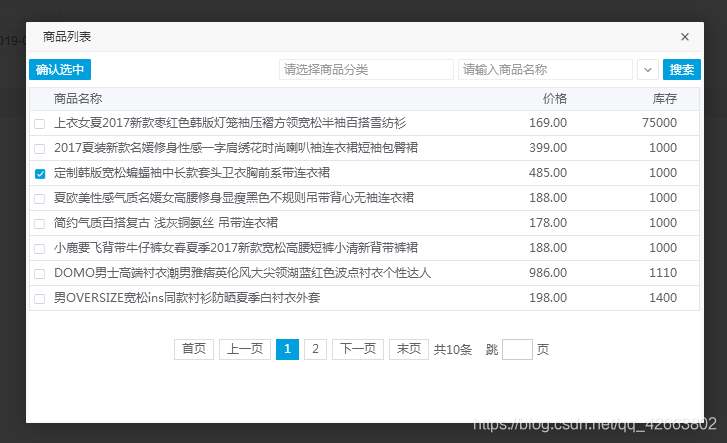Click the 商品名称 column header
This screenshot has width=727, height=443.
point(78,98)
